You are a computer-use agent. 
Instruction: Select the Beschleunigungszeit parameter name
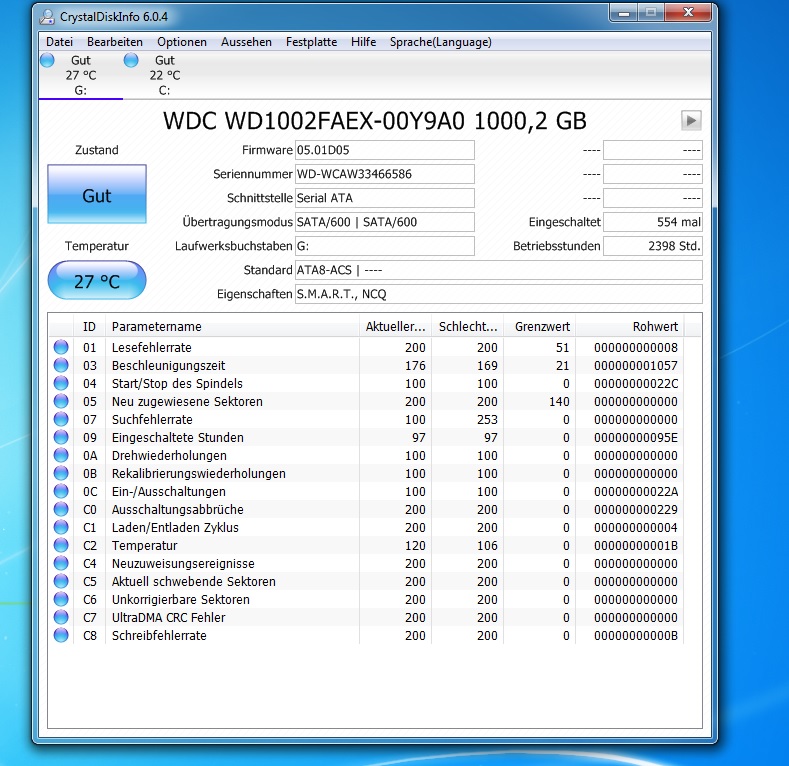168,365
